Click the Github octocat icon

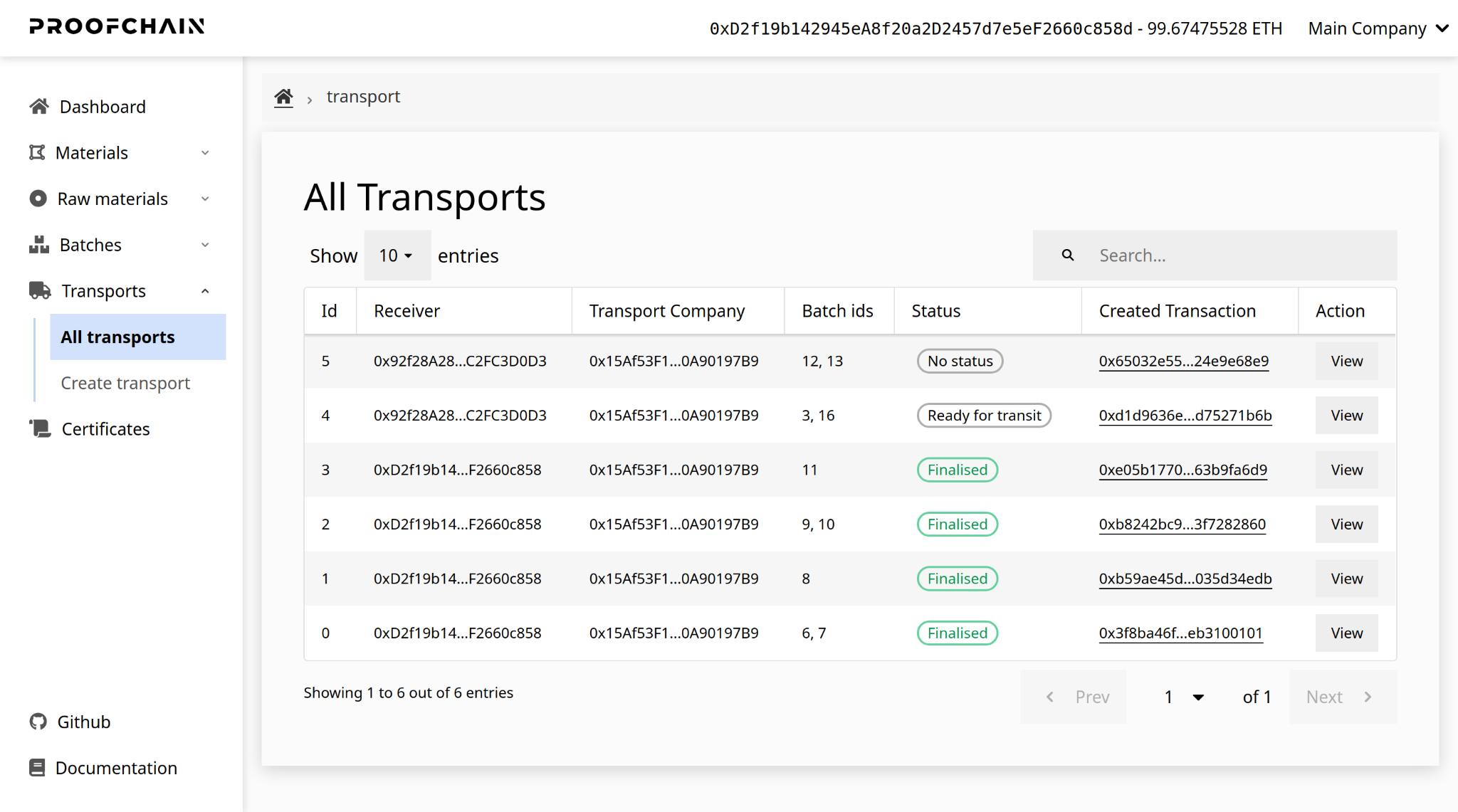[x=38, y=722]
